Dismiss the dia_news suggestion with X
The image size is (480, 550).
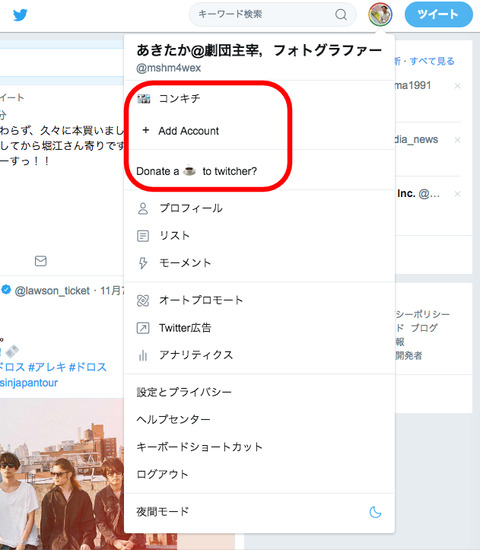[x=457, y=140]
